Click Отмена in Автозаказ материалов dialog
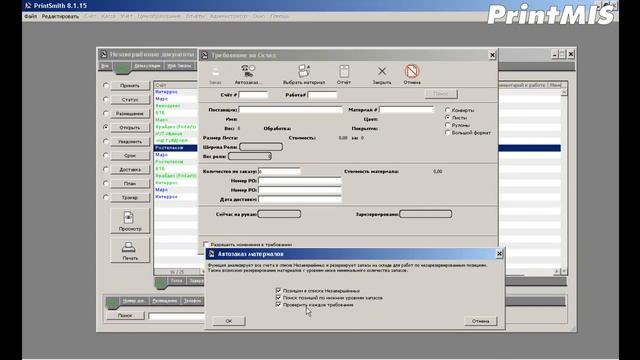The height and width of the screenshot is (360, 640). [x=480, y=321]
